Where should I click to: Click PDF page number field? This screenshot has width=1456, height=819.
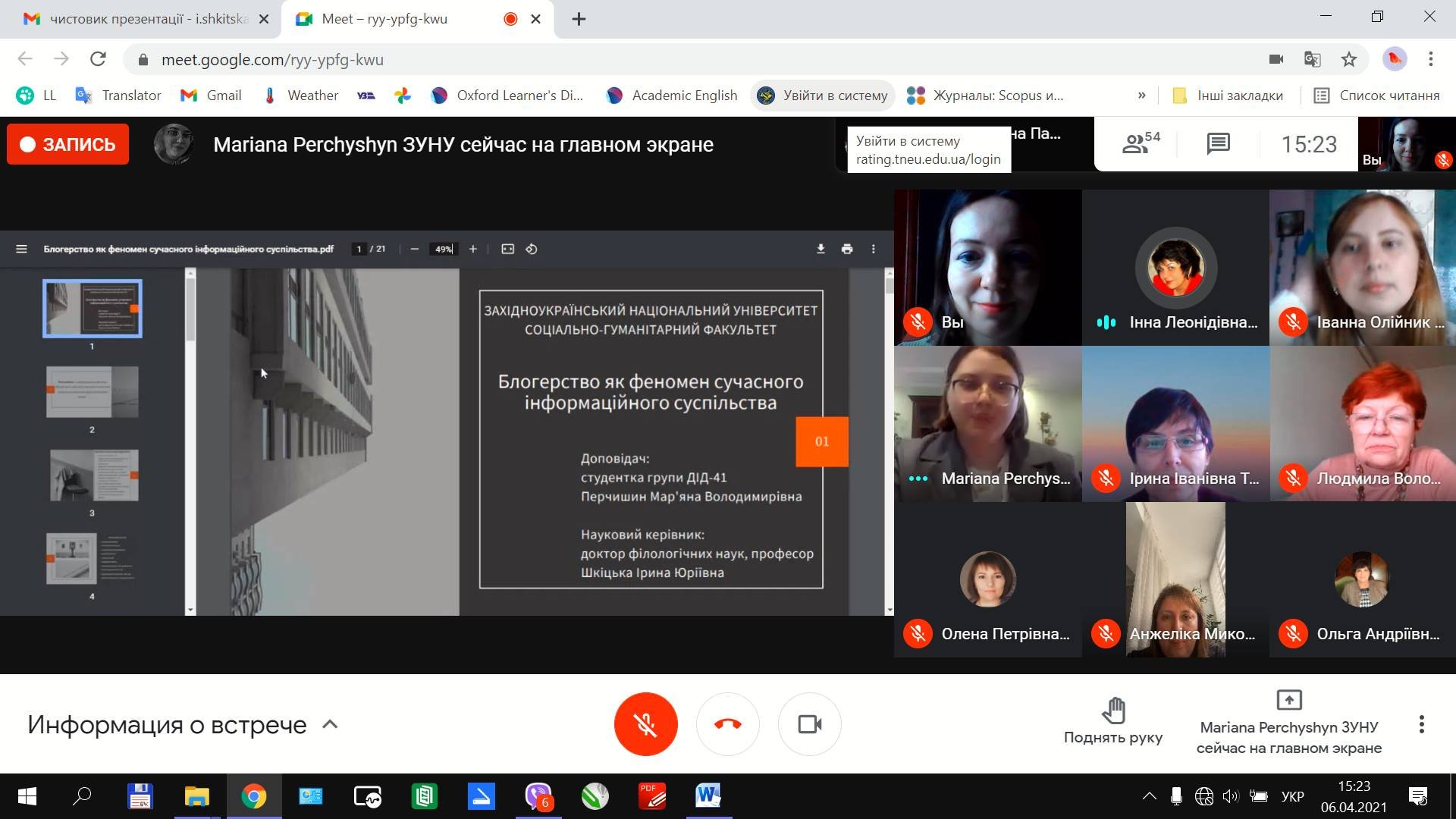click(x=359, y=249)
